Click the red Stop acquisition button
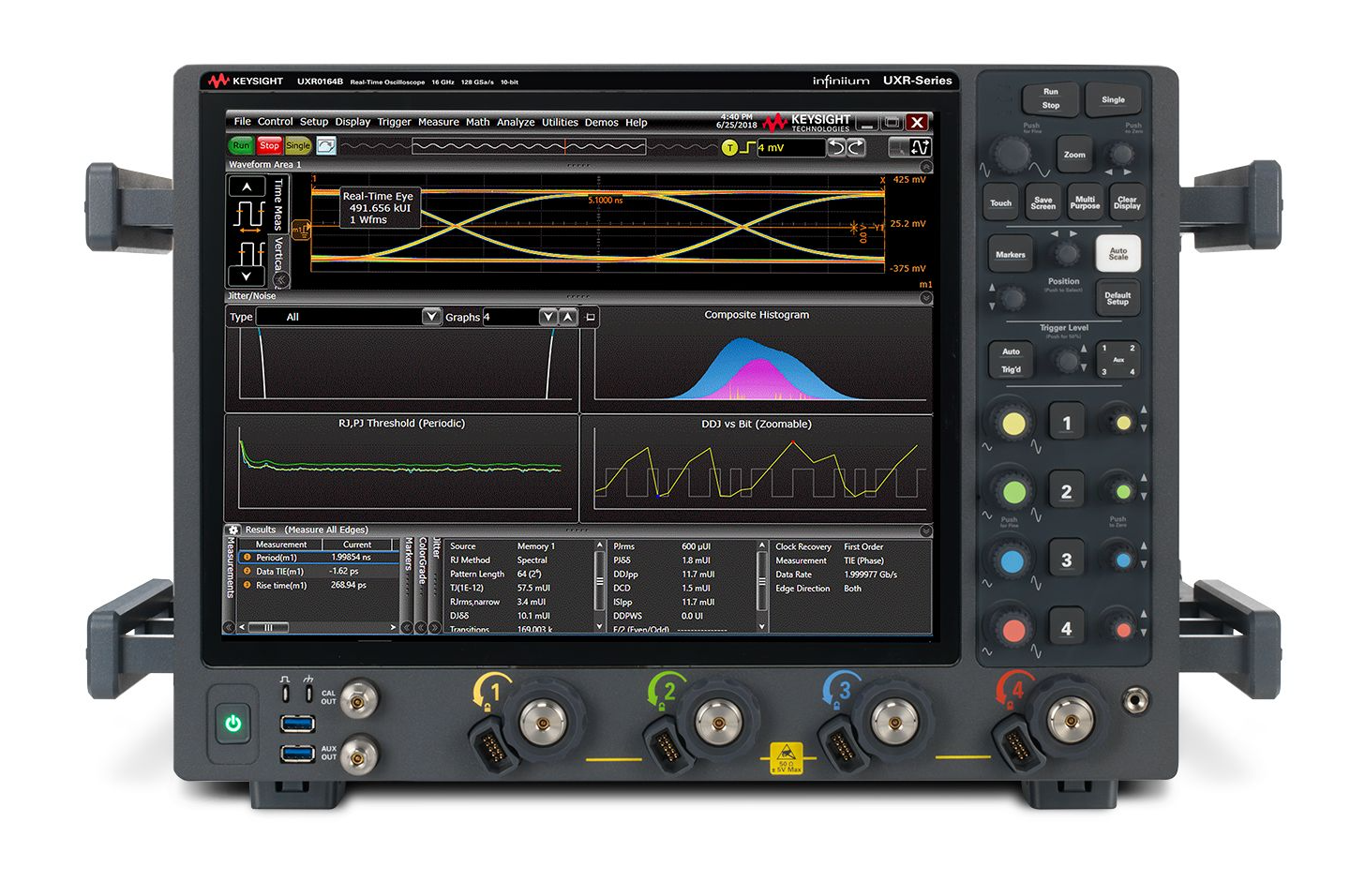Screen dimensions: 1350x896 (x=270, y=146)
